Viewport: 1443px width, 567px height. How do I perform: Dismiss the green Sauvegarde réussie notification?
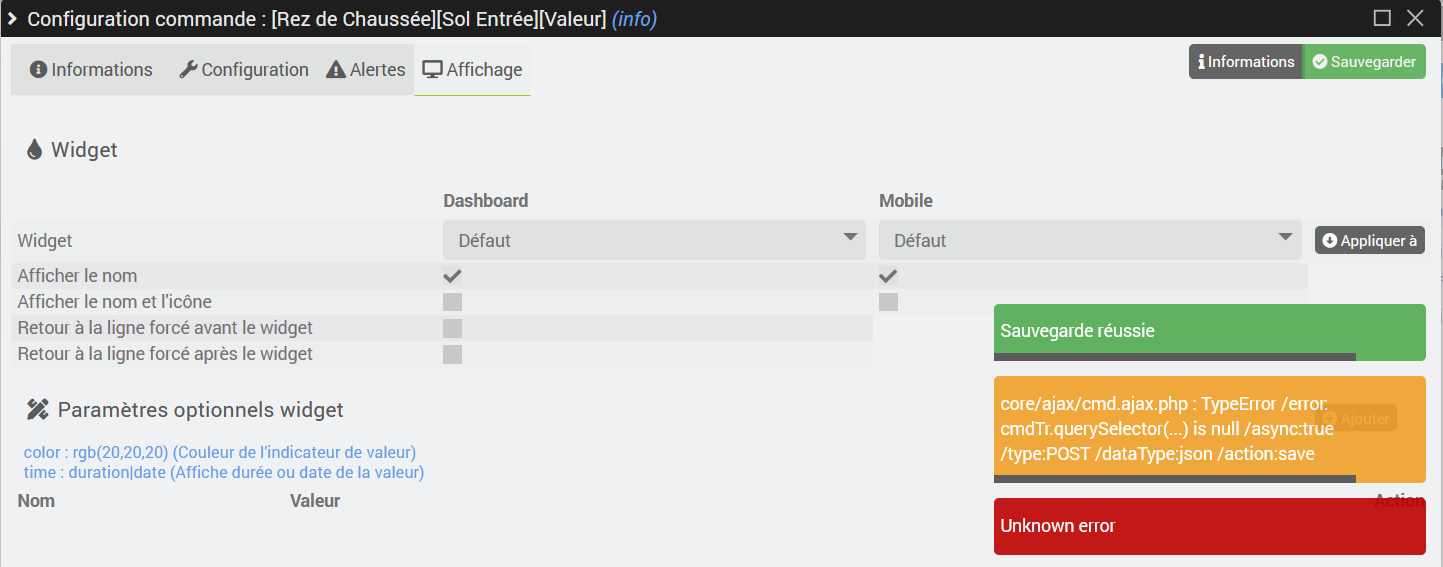(x=1210, y=332)
